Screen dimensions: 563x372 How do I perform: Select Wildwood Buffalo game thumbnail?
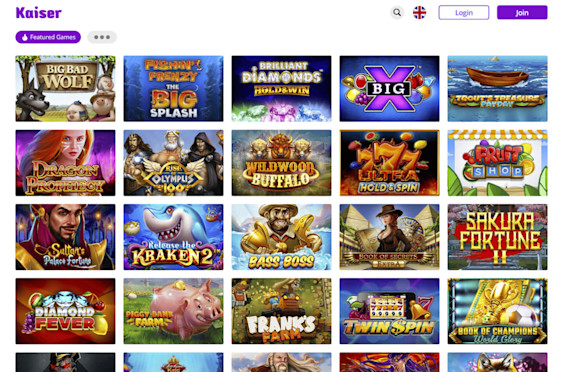coord(282,163)
